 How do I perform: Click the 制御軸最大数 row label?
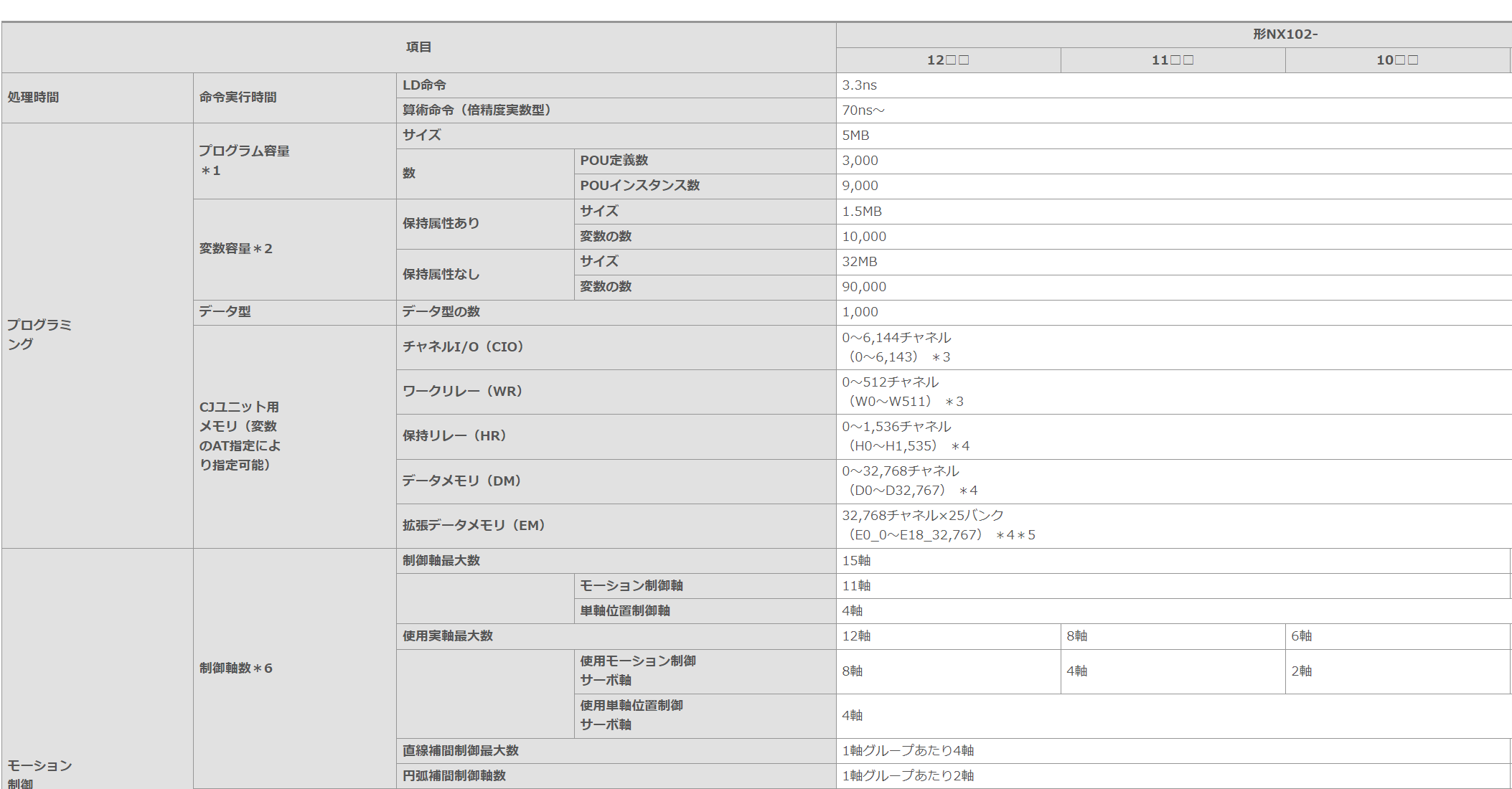[441, 561]
